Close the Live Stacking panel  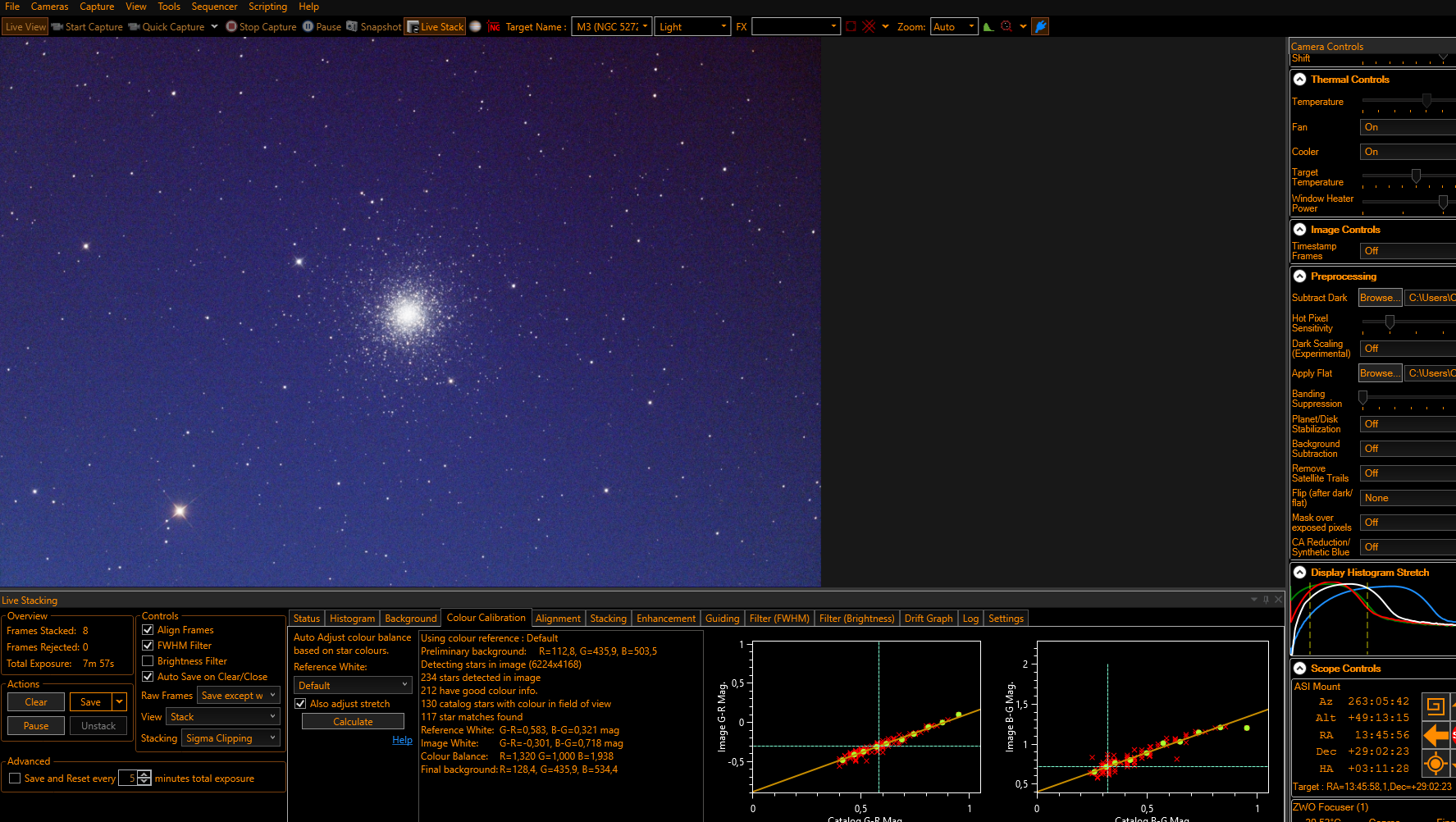click(1278, 600)
